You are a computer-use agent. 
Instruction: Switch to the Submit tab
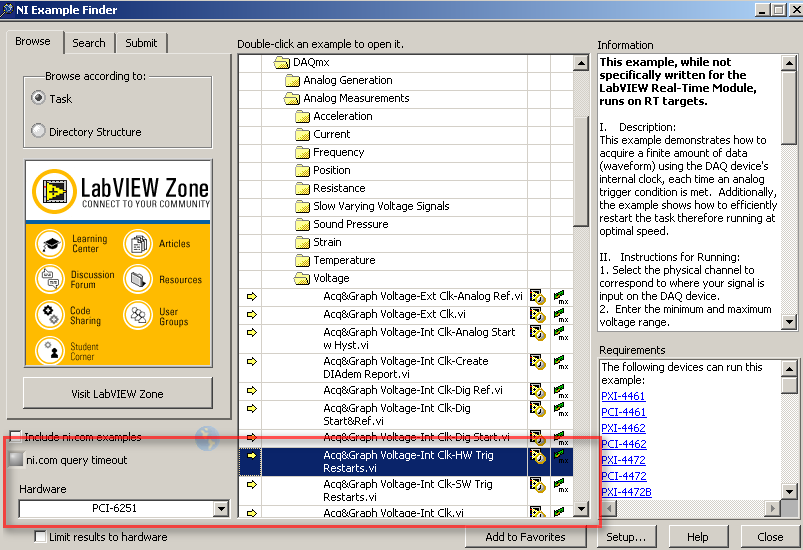tap(141, 43)
